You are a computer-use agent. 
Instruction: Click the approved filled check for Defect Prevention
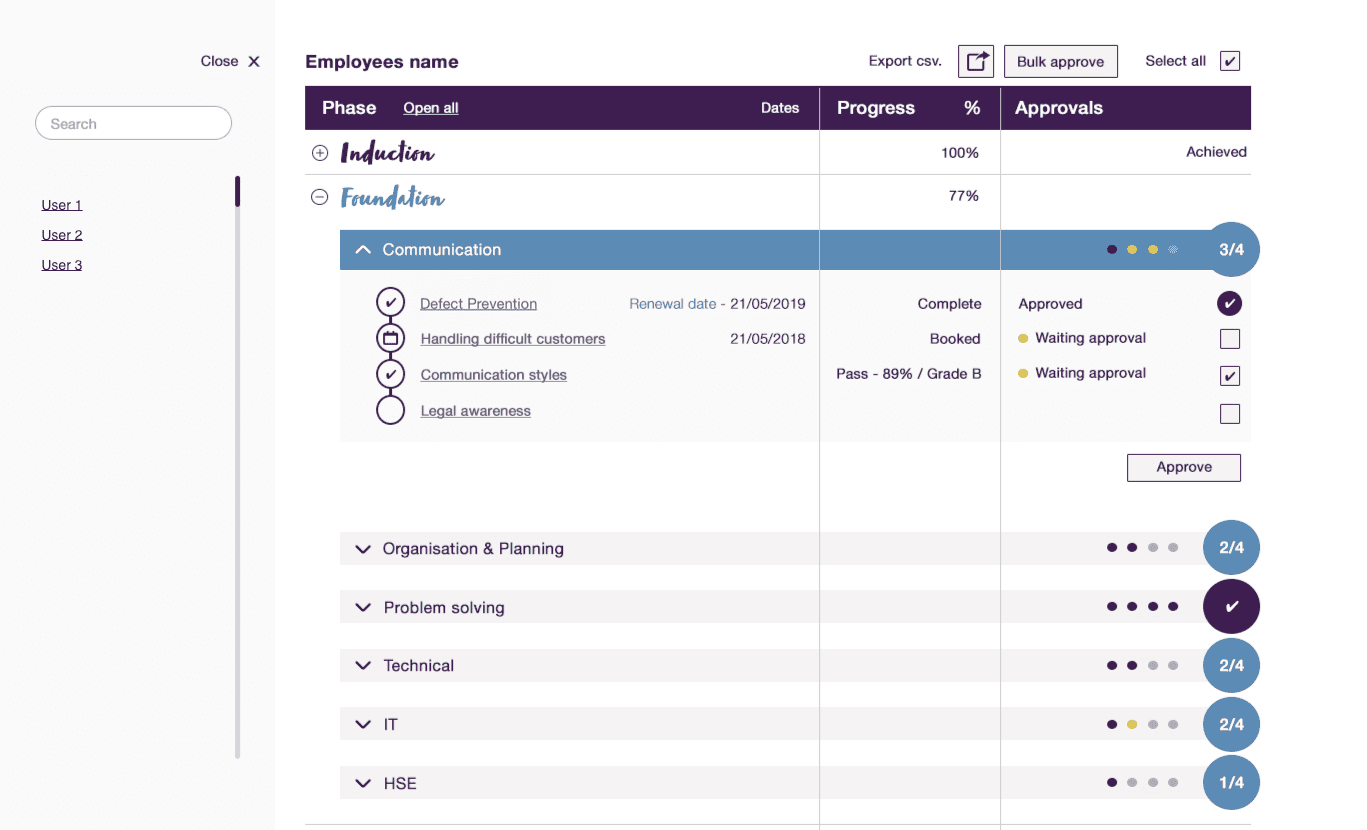pyautogui.click(x=1230, y=303)
